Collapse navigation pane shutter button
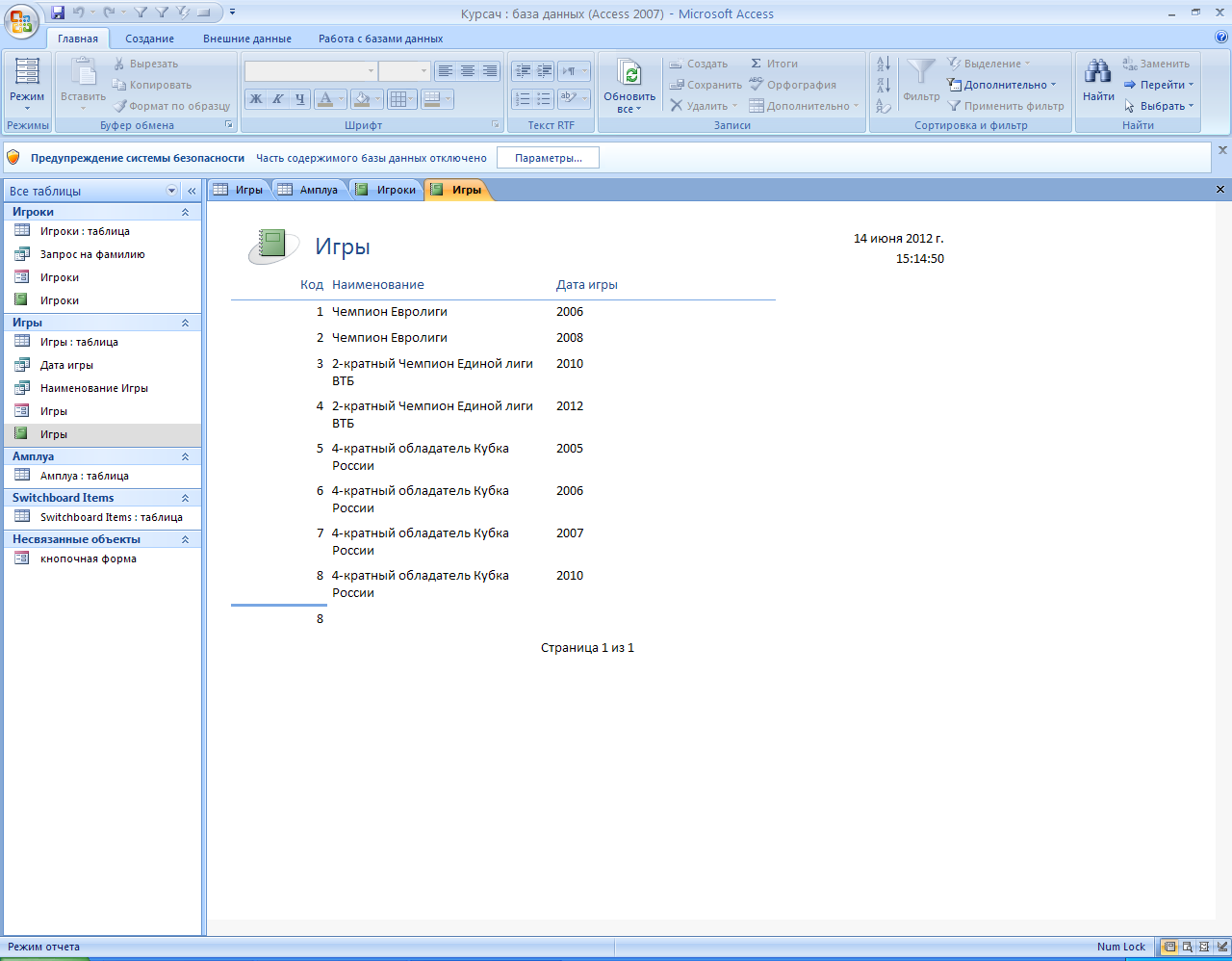The image size is (1232, 961). point(192,191)
